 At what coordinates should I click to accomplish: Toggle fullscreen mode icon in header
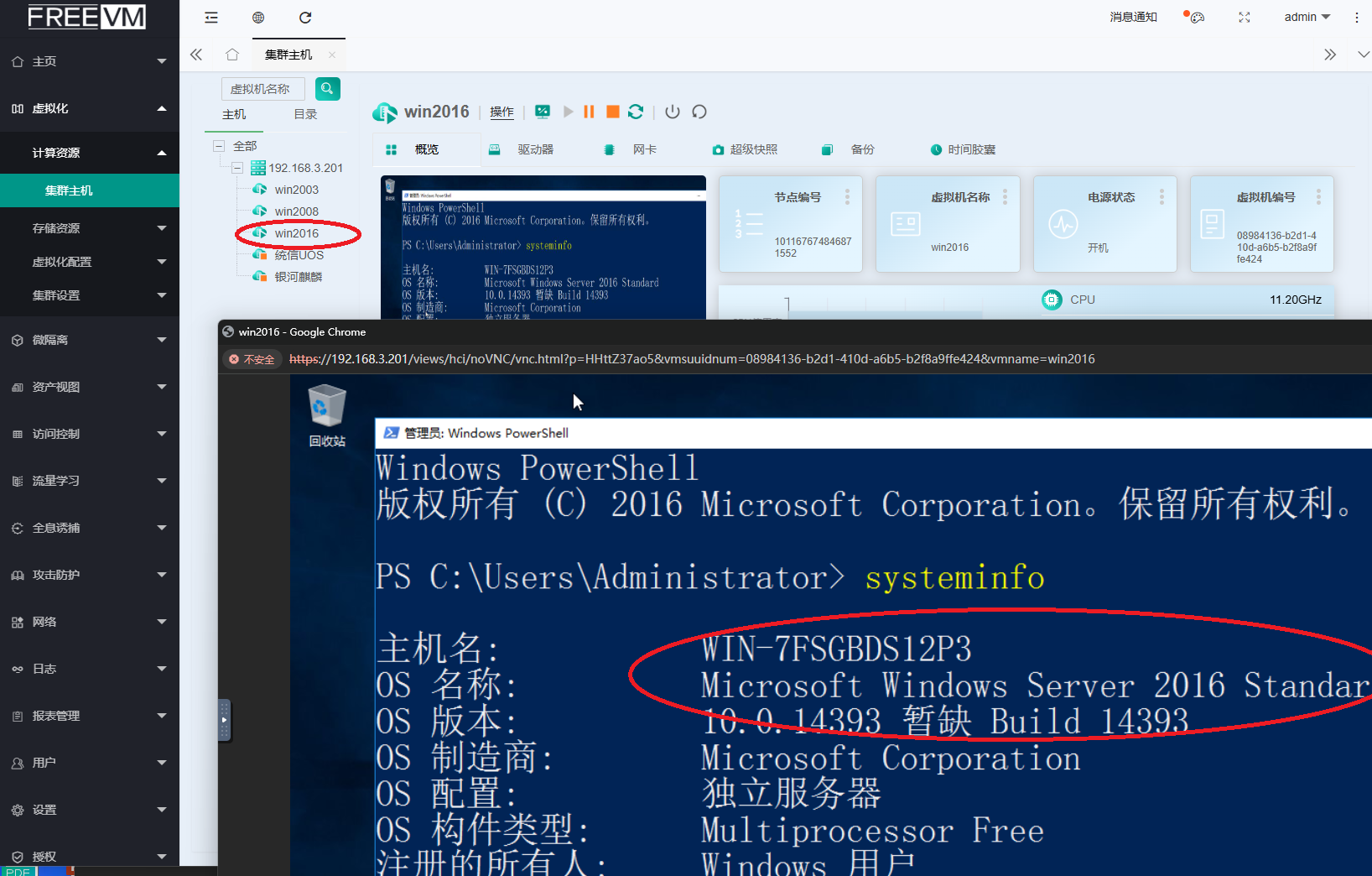point(1245,18)
